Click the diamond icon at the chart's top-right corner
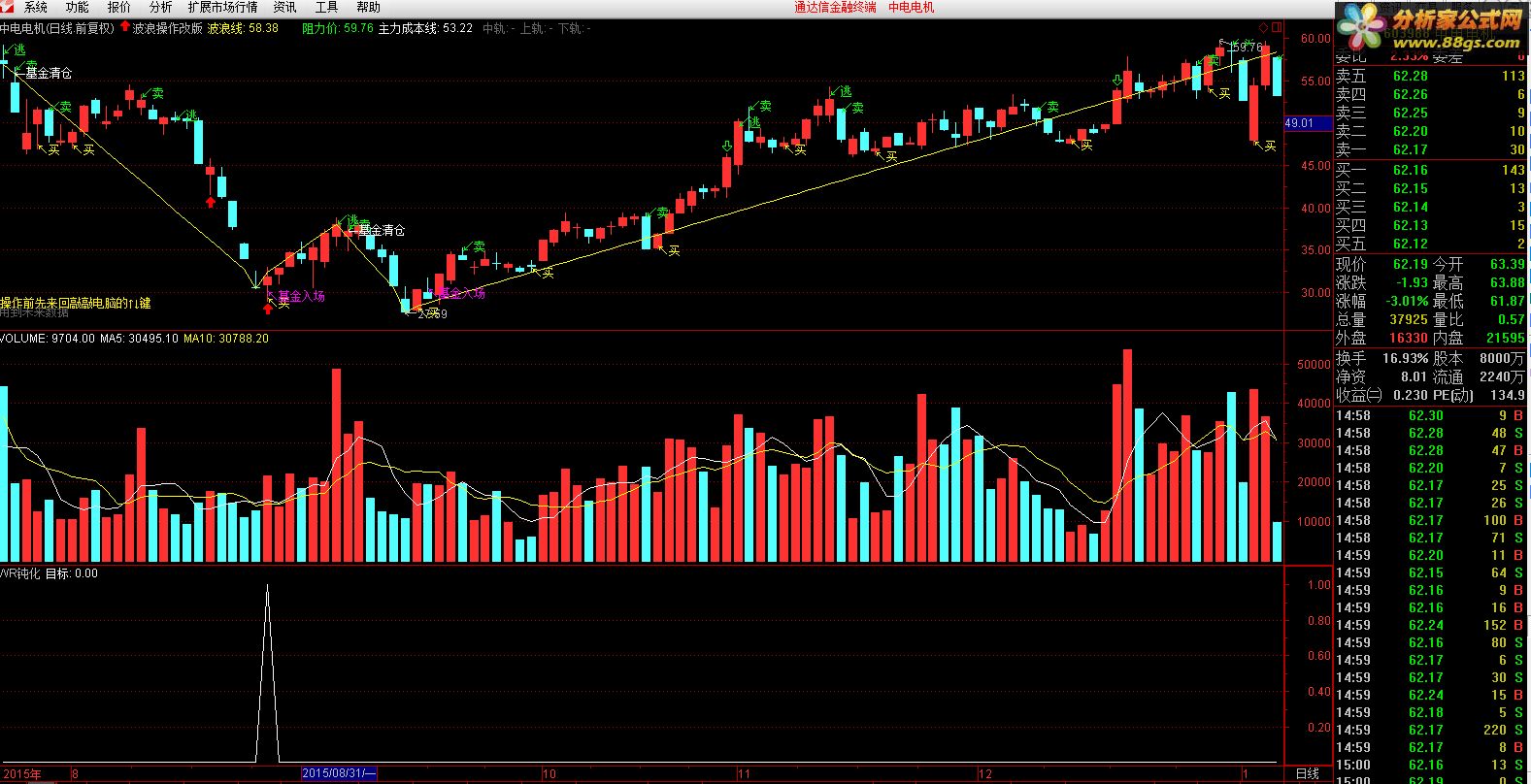 [1263, 26]
